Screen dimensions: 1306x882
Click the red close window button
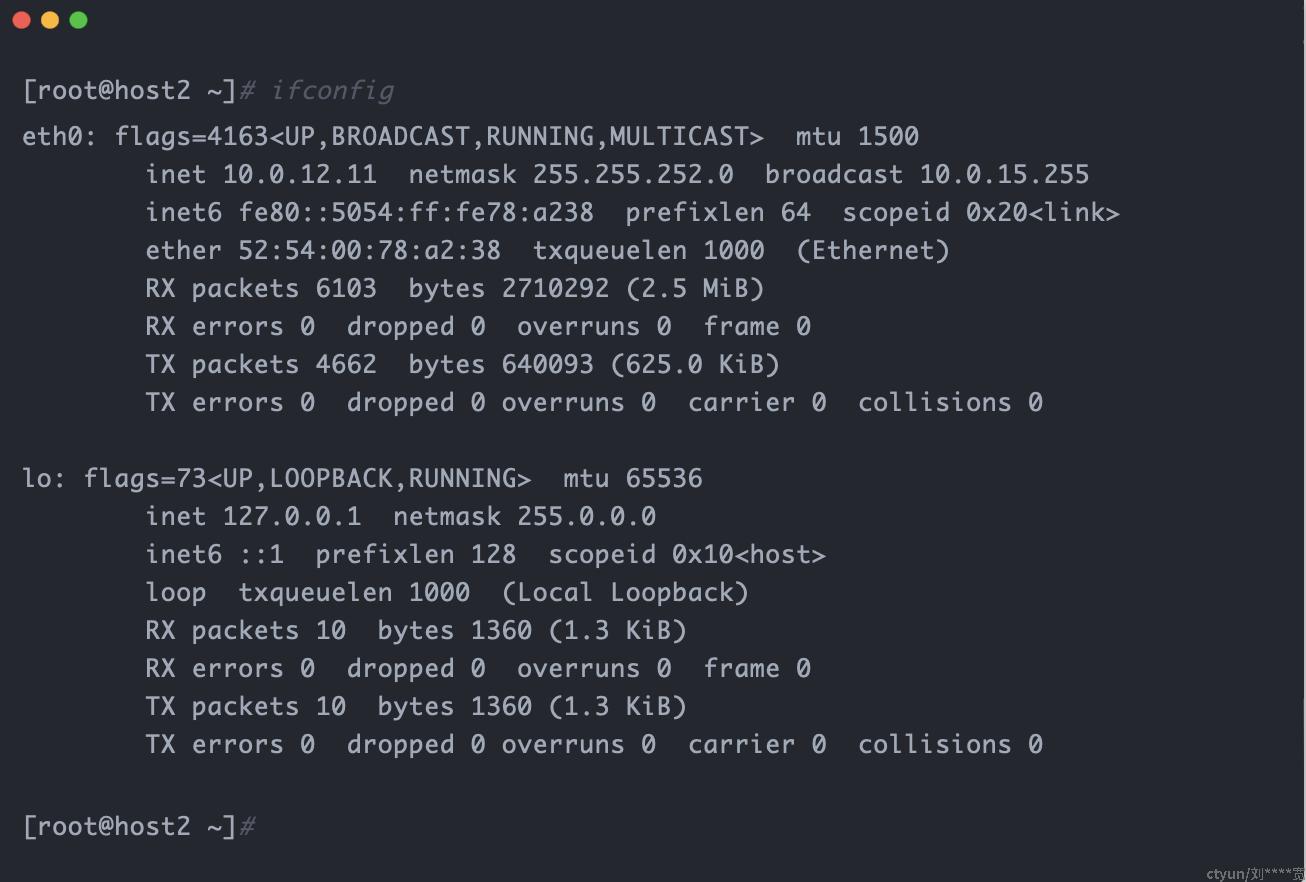coord(21,20)
